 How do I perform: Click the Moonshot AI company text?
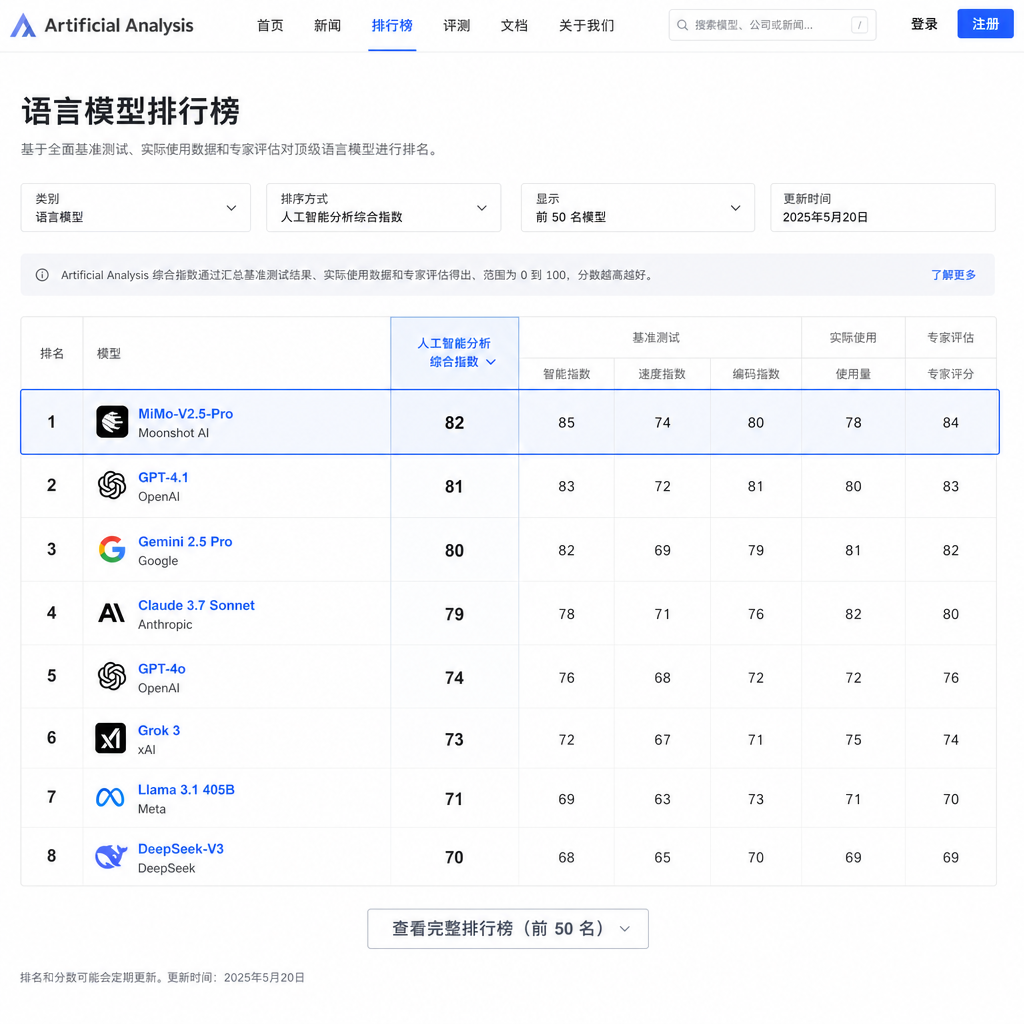tap(174, 433)
